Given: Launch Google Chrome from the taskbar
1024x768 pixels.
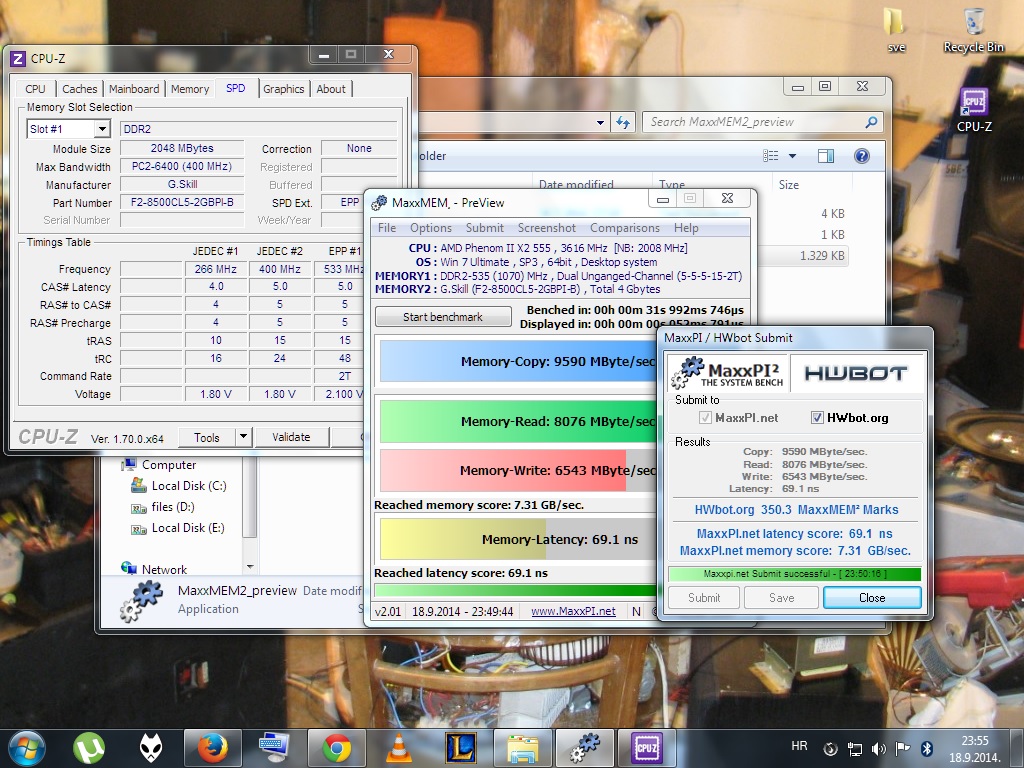Looking at the screenshot, I should [x=336, y=748].
